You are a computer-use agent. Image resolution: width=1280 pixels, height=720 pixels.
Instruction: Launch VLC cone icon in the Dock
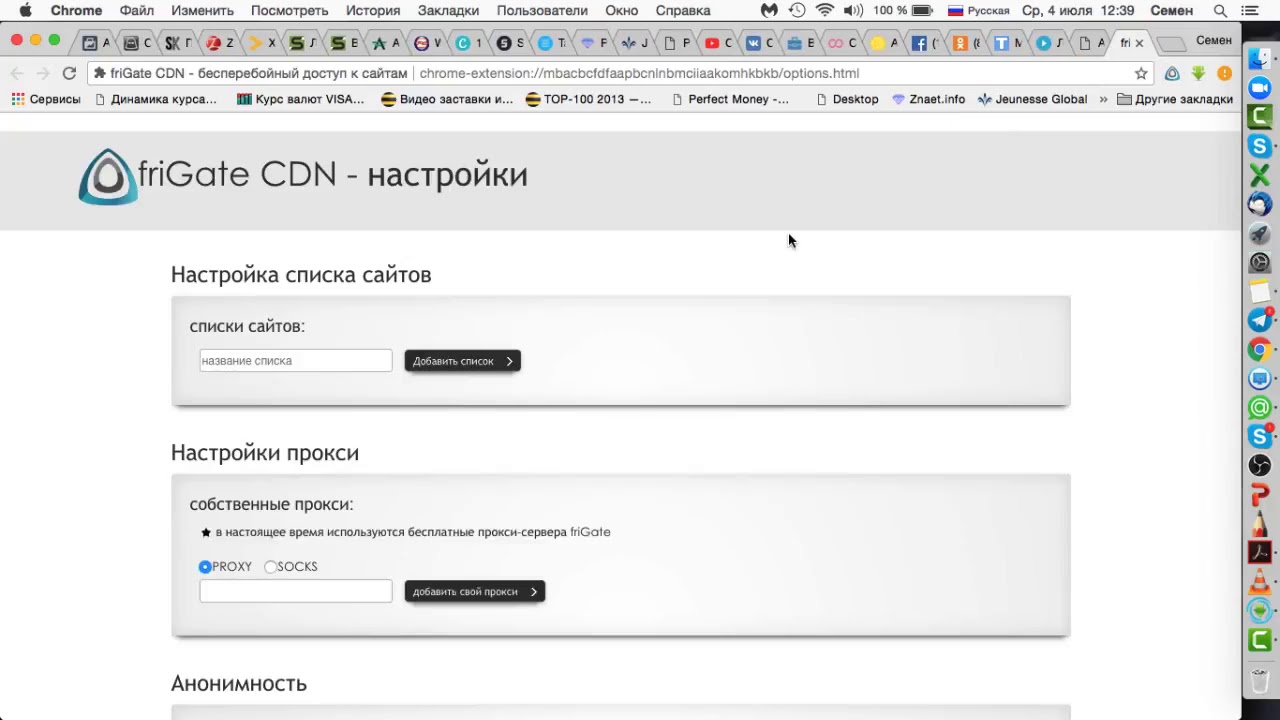[x=1260, y=581]
